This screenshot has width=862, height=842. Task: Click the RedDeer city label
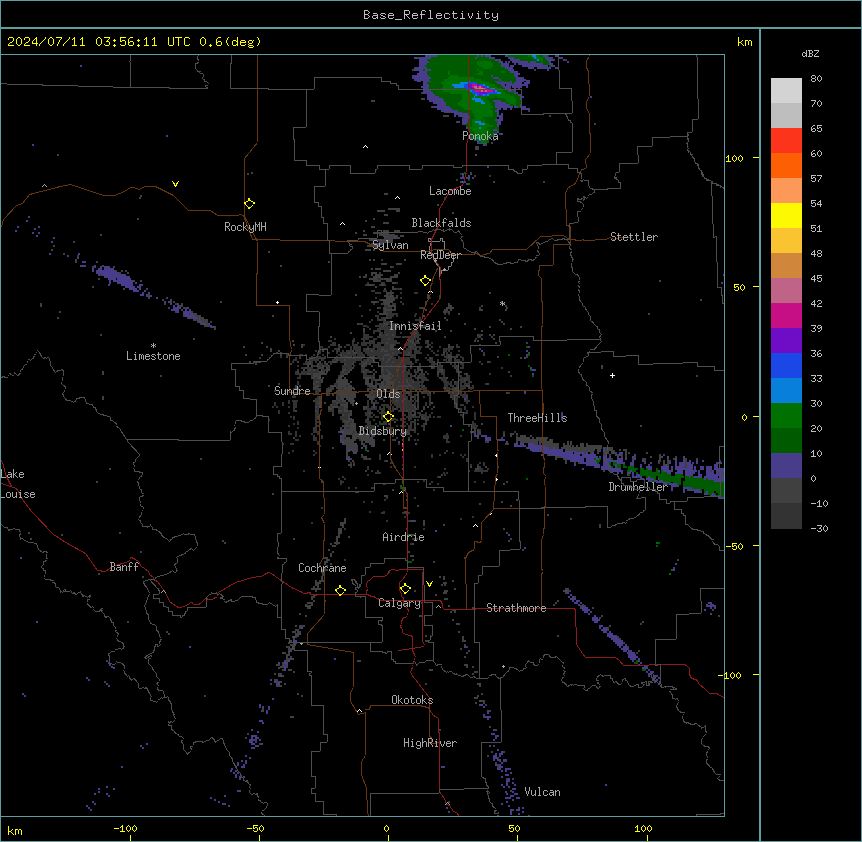click(x=440, y=255)
